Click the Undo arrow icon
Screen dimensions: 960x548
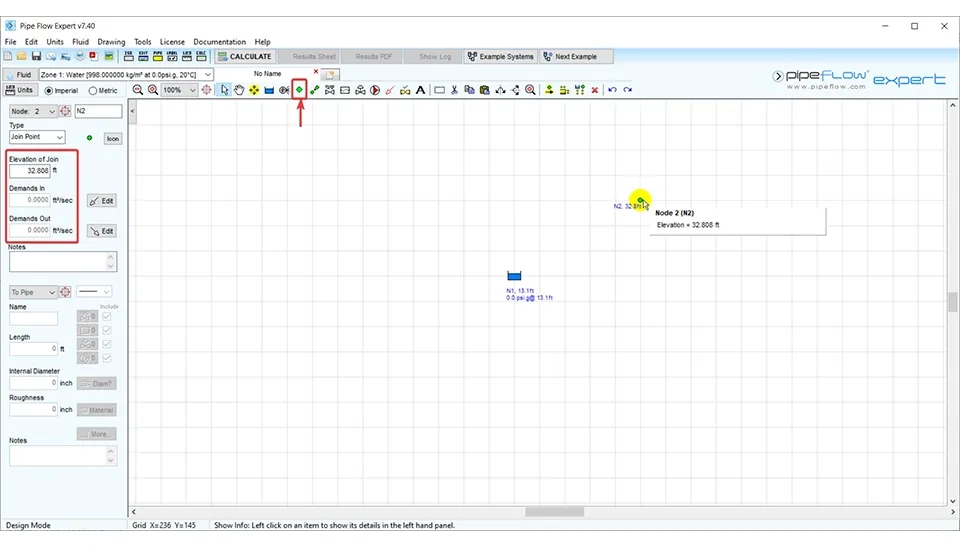click(x=612, y=90)
